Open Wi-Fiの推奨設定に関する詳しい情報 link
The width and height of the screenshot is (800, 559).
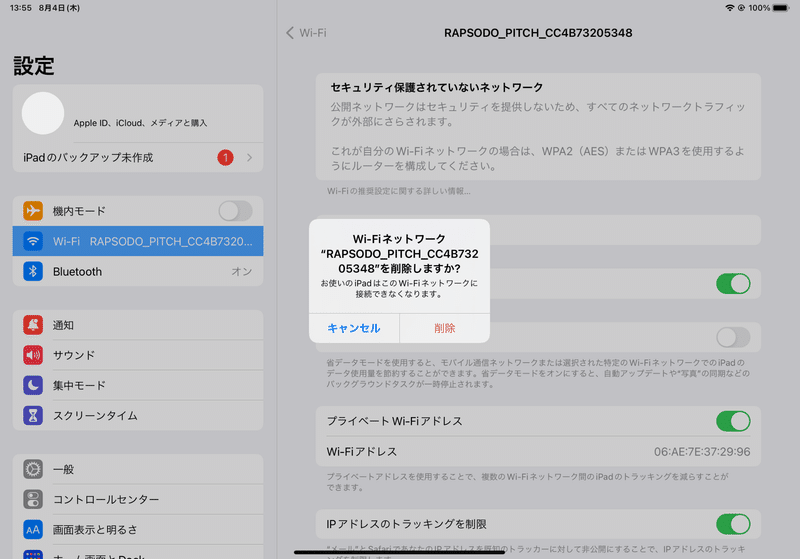point(399,191)
